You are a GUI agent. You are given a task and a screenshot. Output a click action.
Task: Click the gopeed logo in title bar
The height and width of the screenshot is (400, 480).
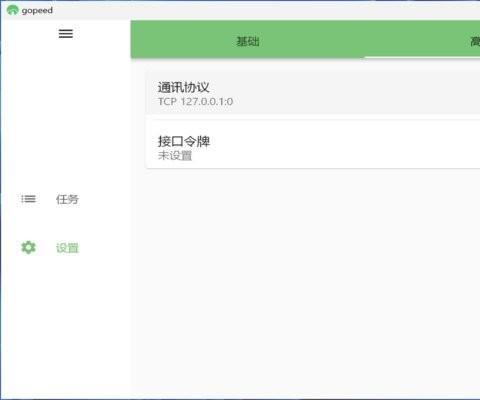pyautogui.click(x=12, y=10)
